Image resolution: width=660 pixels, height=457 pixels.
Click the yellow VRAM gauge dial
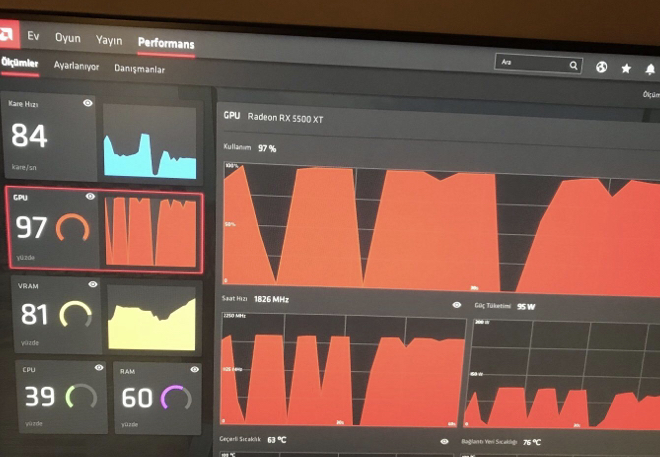click(x=76, y=314)
